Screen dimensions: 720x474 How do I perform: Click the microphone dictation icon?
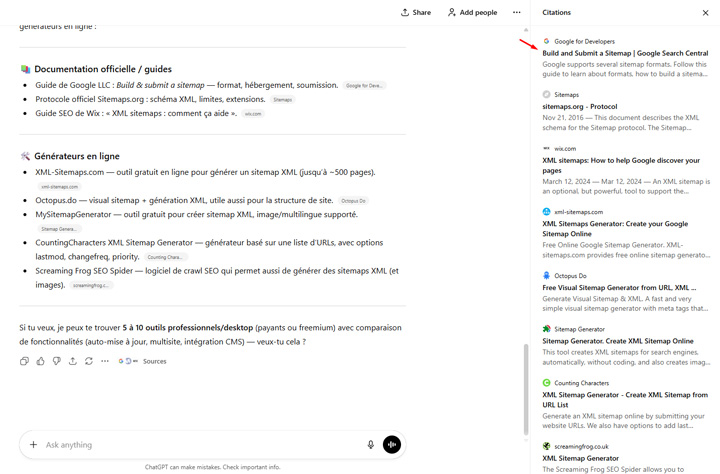pos(370,445)
